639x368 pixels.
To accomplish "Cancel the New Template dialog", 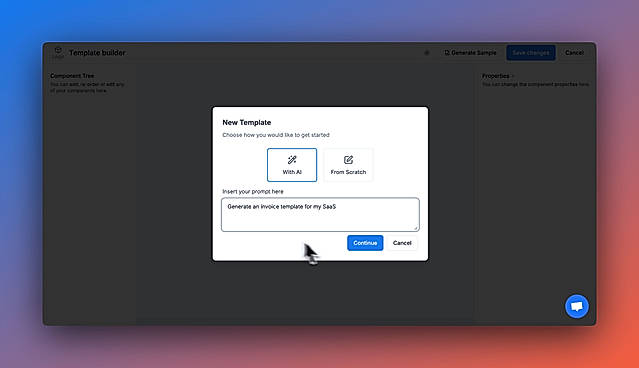I will 402,243.
